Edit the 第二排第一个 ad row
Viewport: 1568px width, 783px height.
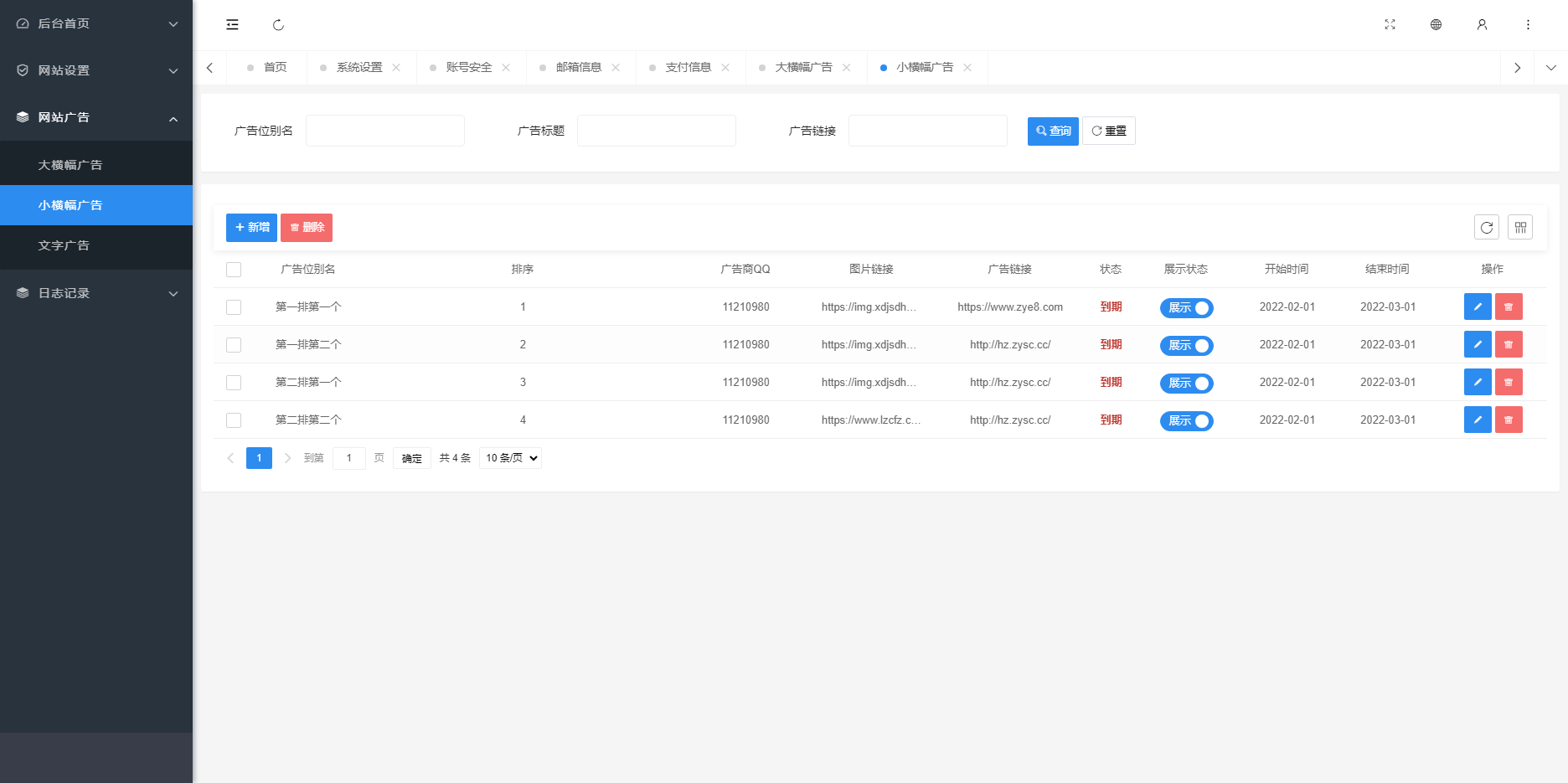1478,382
